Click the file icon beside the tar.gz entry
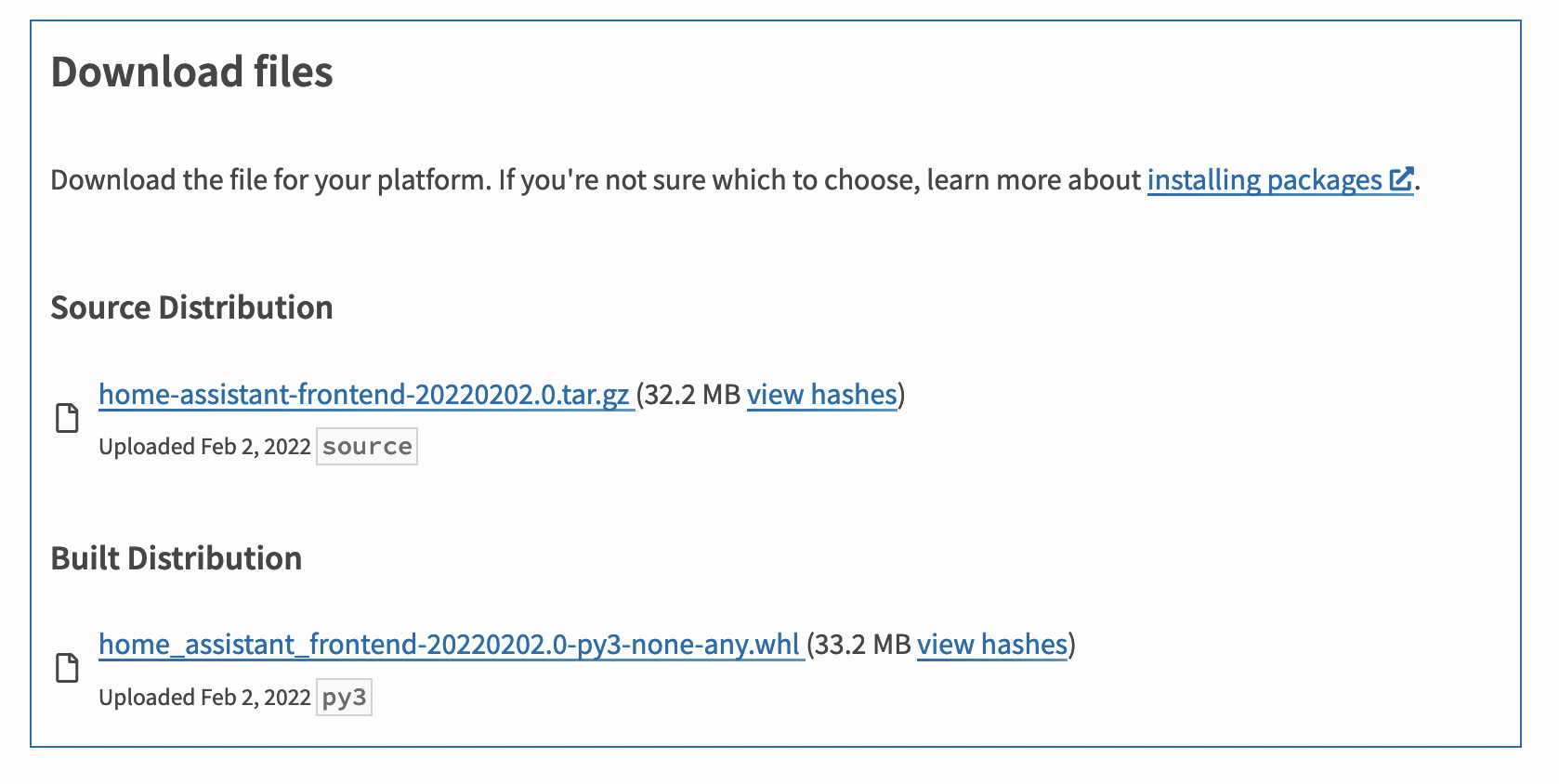This screenshot has width=1559, height=784. tap(66, 420)
